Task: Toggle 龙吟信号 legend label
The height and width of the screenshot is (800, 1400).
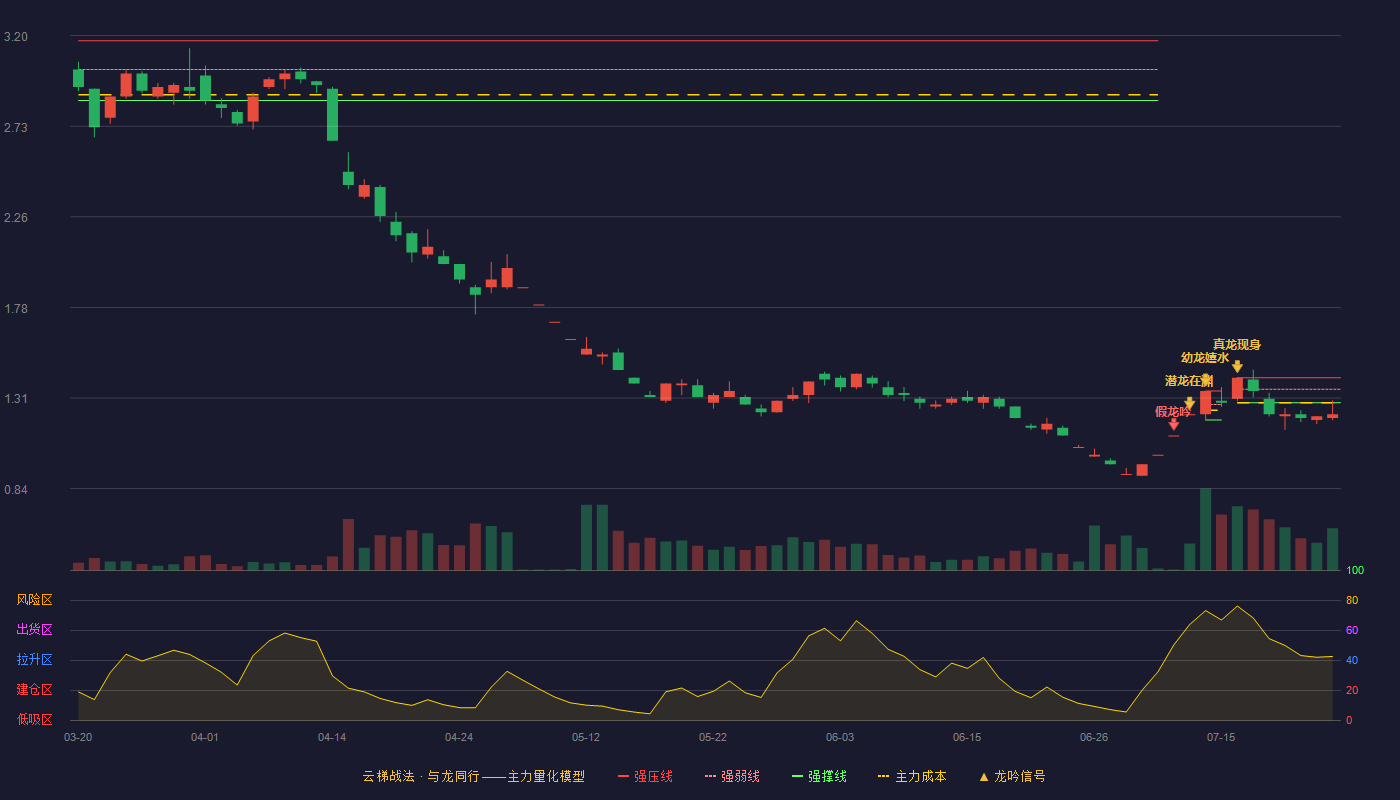Action: point(1020,776)
